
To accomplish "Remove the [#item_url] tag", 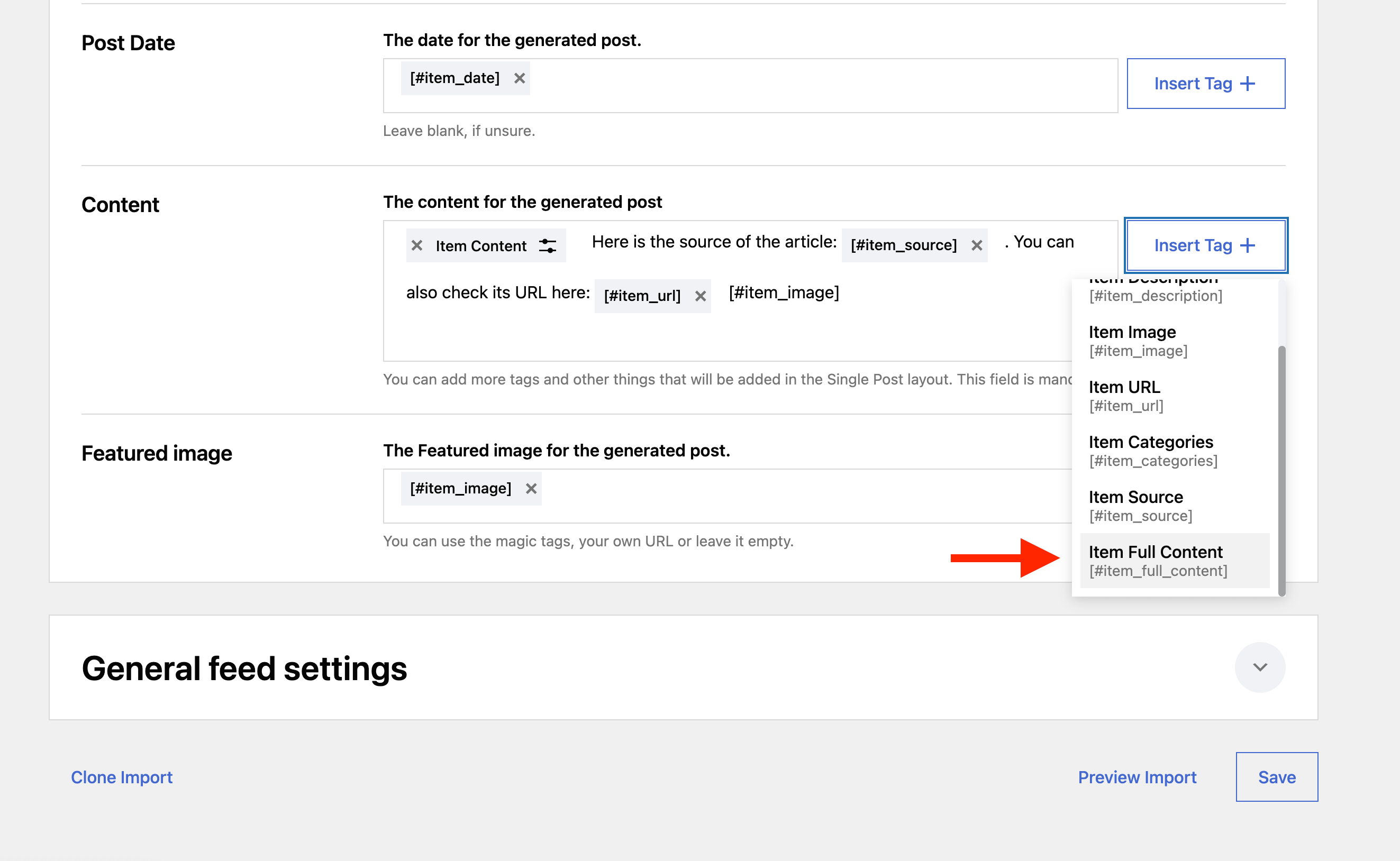I will (x=700, y=296).
